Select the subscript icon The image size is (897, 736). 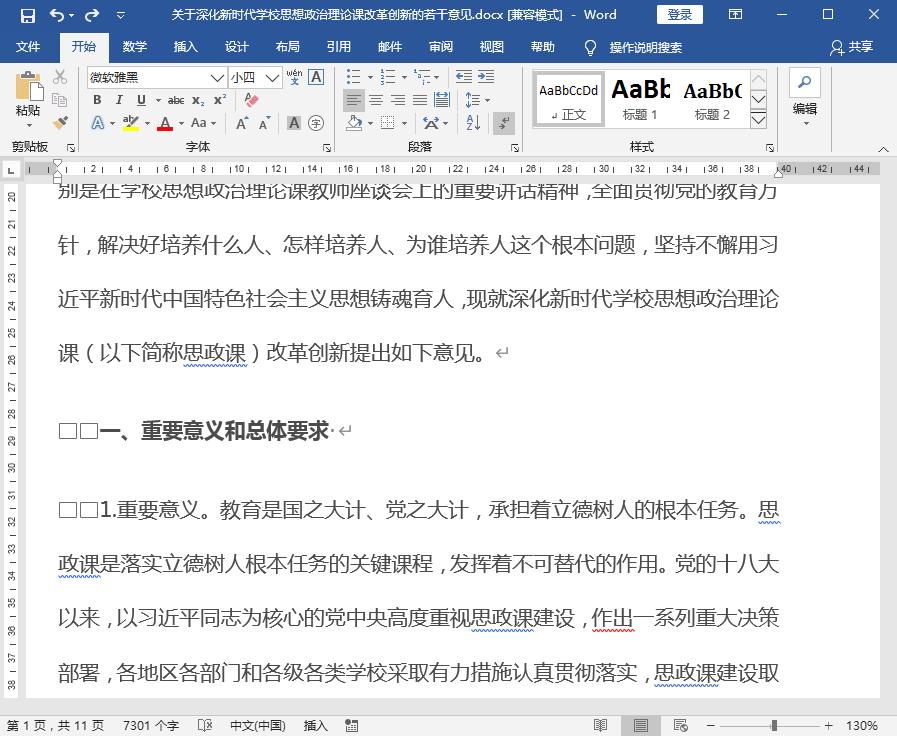pyautogui.click(x=197, y=100)
